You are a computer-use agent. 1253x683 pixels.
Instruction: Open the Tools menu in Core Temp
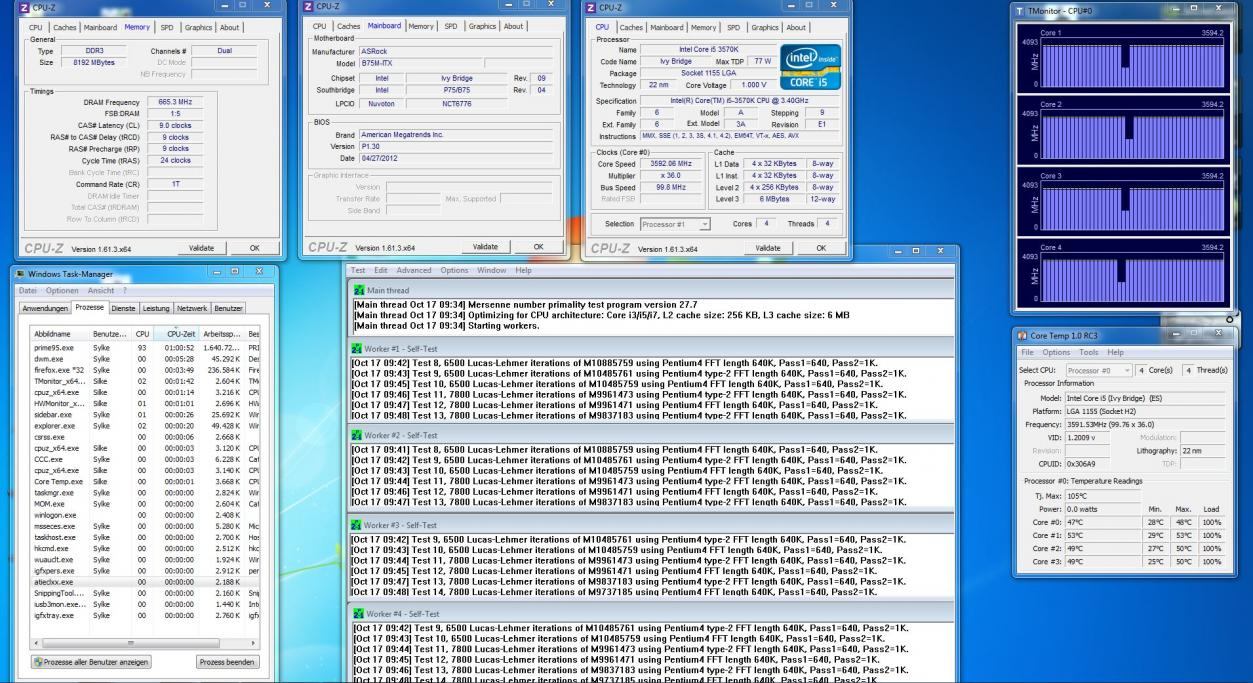point(1087,352)
